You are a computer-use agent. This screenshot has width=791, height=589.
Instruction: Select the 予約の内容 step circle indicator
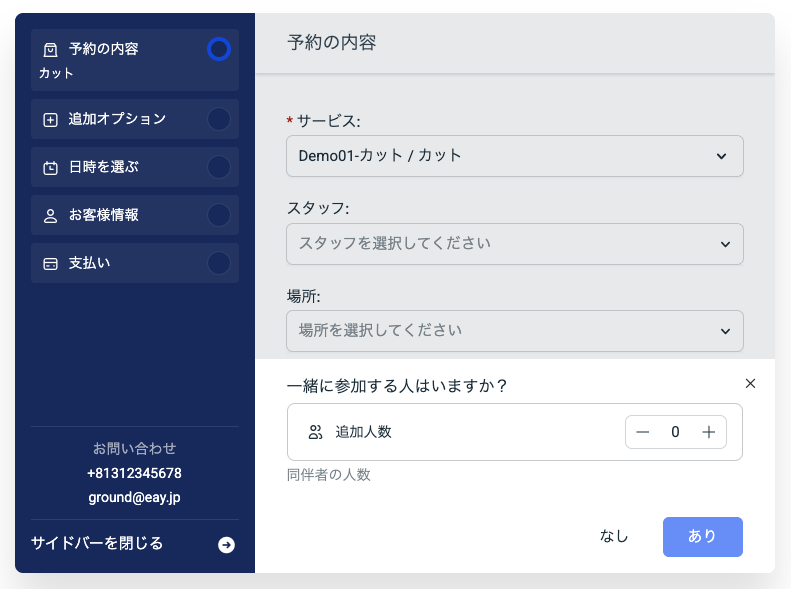(x=218, y=49)
